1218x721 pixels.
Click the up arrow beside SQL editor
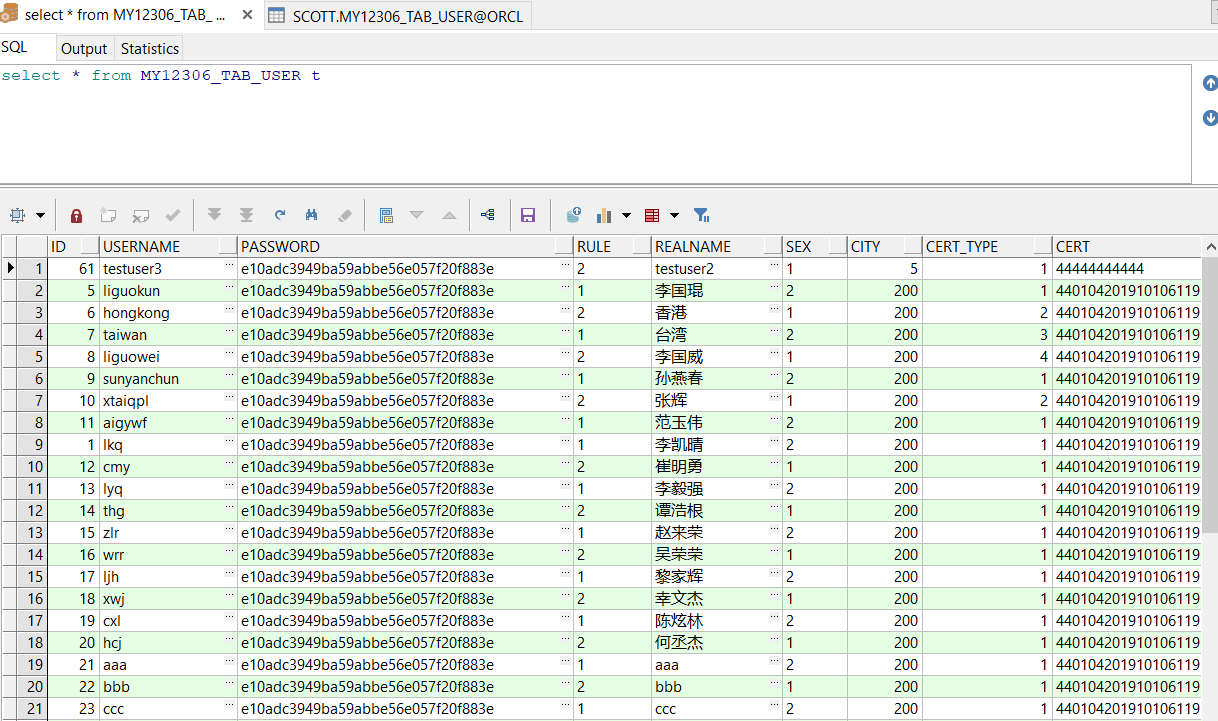1210,84
